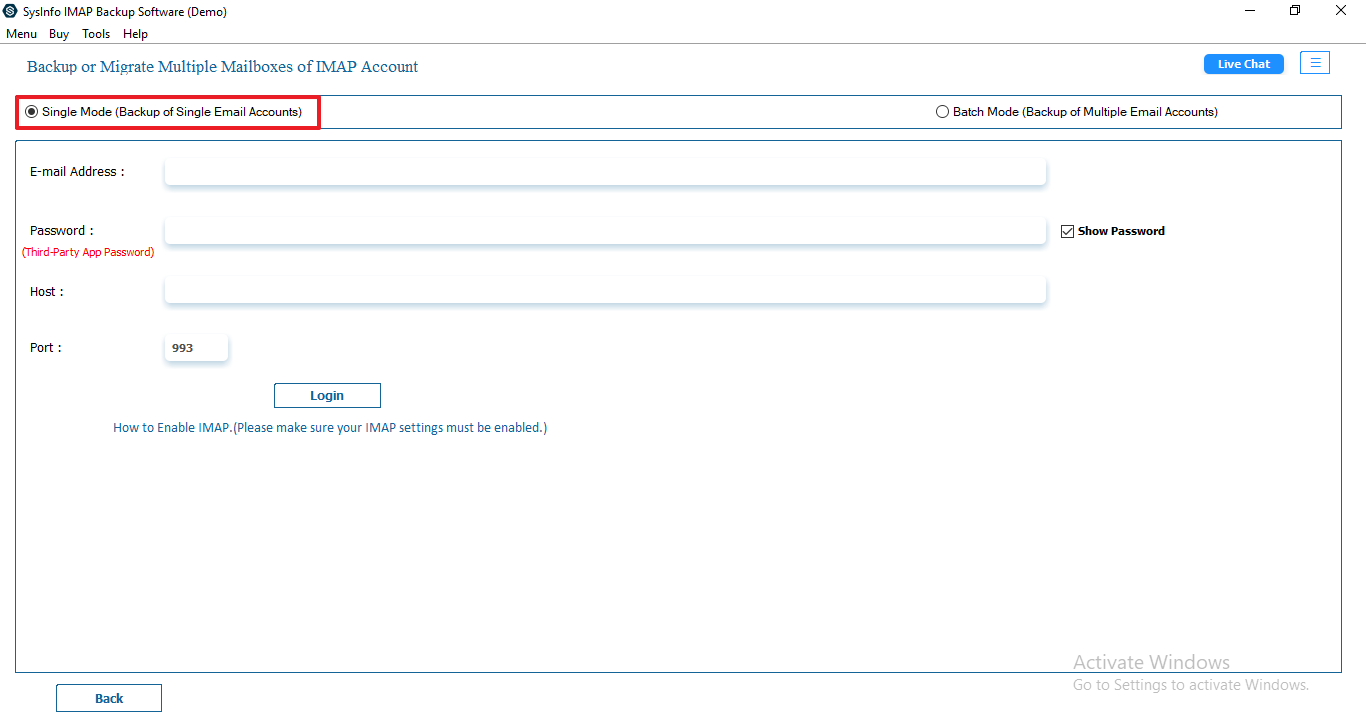Open the Tools menu

(x=96, y=34)
